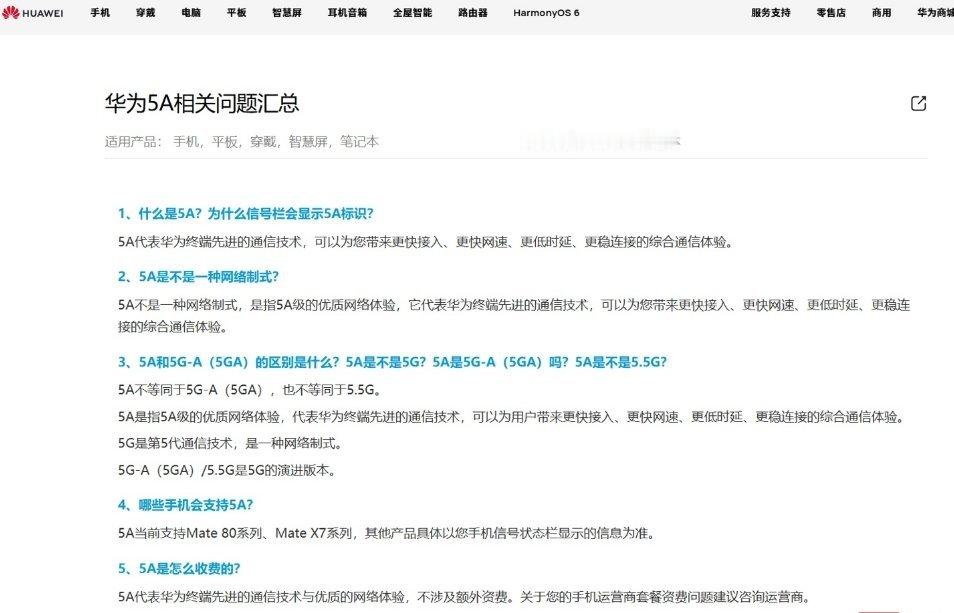Click question 2 about 5A网络制式
The image size is (954, 613).
199,277
